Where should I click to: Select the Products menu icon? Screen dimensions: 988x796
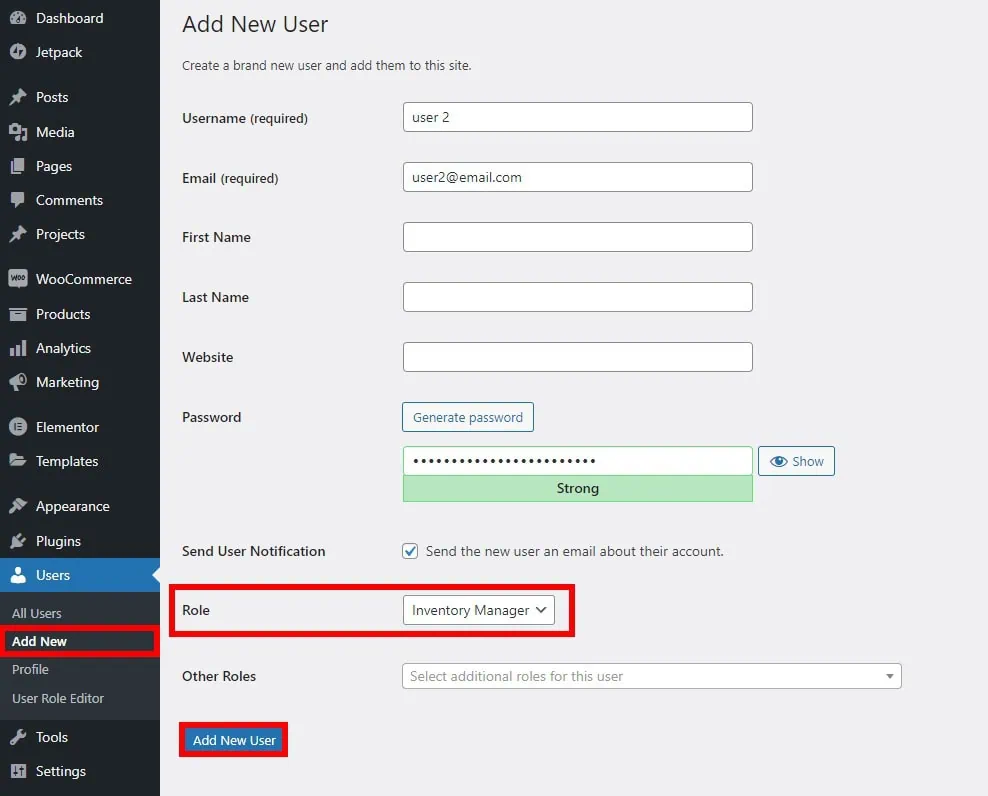coord(20,314)
